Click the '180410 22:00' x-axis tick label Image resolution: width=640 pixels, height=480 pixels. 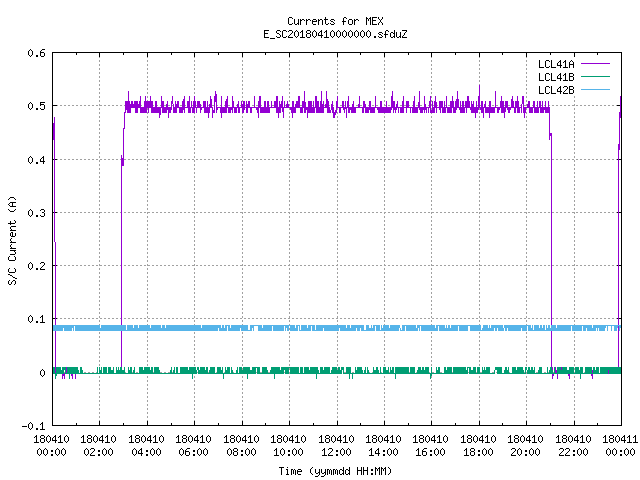click(574, 446)
